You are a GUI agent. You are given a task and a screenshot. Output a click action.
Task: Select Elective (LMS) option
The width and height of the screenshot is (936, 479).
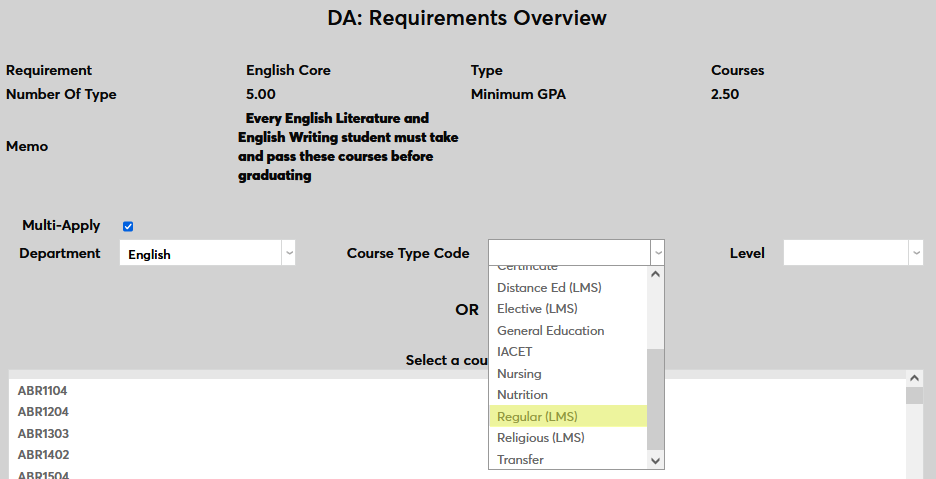click(x=568, y=309)
